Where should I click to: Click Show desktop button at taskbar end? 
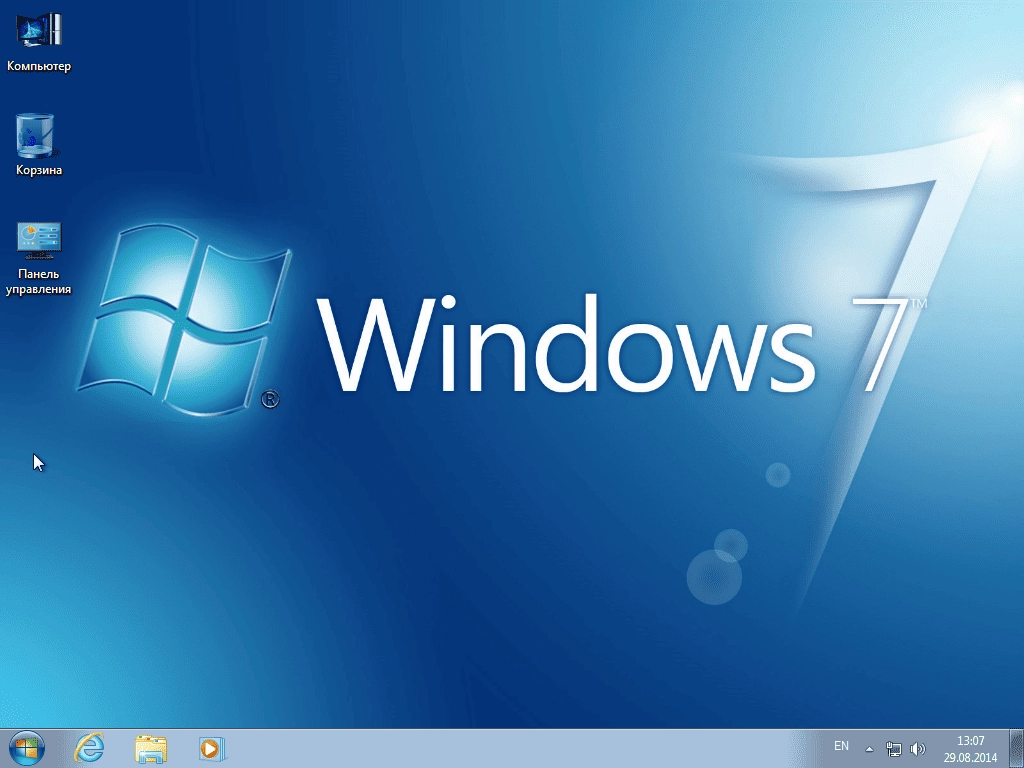point(1016,748)
